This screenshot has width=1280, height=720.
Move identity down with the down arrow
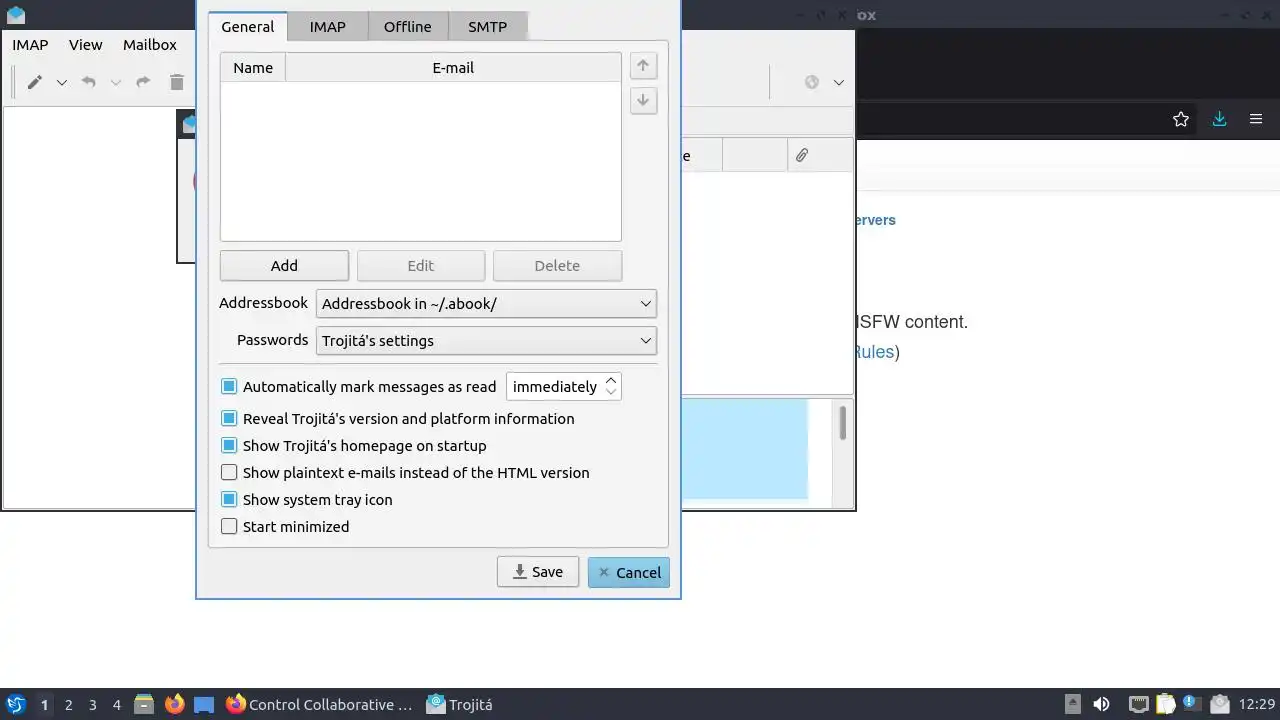click(643, 100)
